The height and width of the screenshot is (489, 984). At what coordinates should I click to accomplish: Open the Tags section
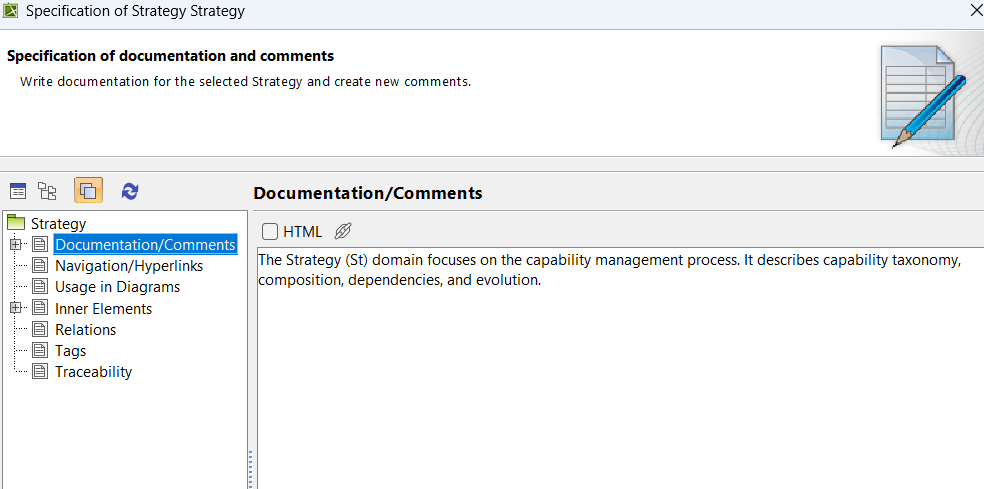pos(70,351)
